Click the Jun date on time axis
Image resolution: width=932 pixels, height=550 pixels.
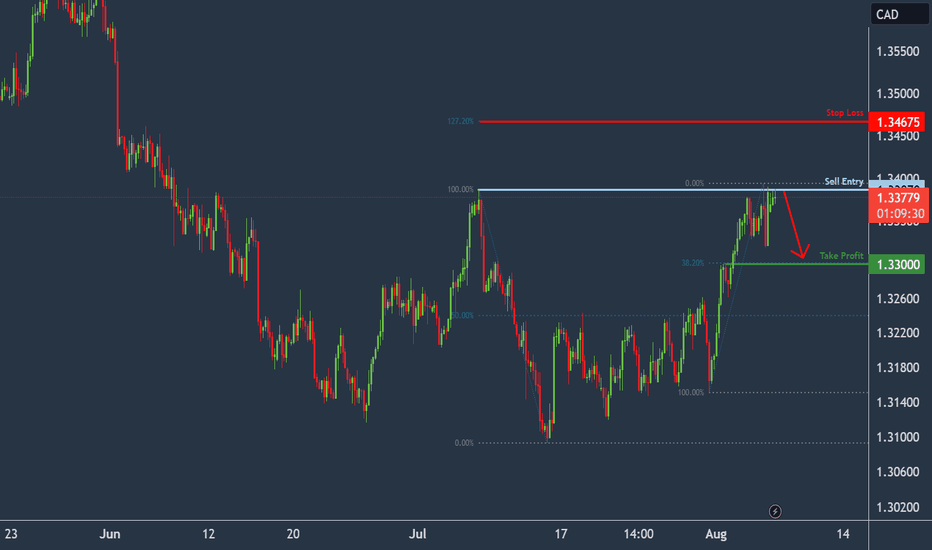point(110,534)
